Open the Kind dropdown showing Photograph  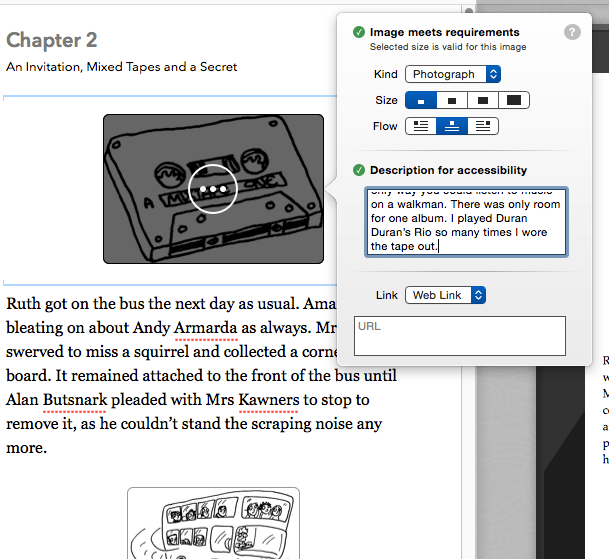(x=452, y=74)
